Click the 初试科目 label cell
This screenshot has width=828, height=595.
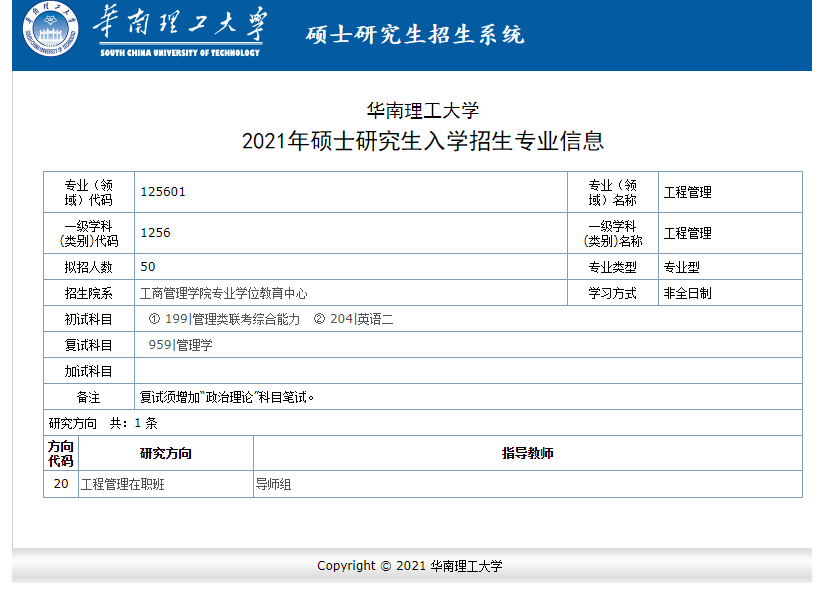click(89, 319)
